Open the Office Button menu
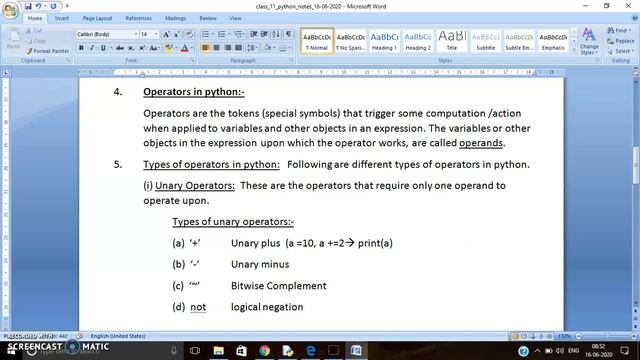The image size is (640, 360). (10, 10)
